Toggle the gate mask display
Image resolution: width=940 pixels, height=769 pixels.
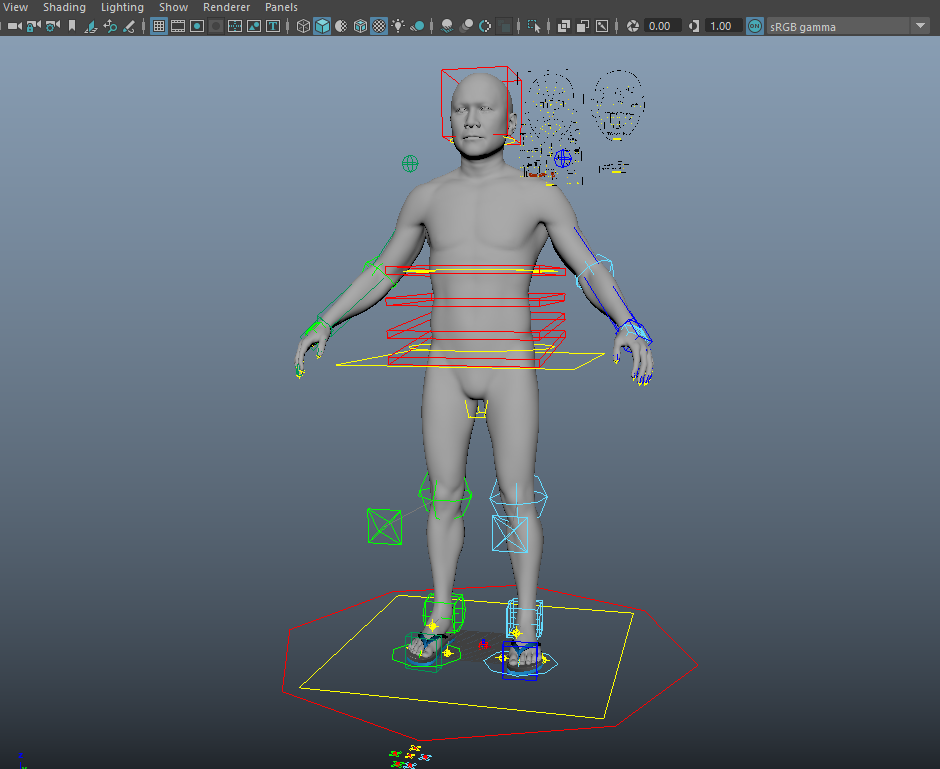[214, 26]
